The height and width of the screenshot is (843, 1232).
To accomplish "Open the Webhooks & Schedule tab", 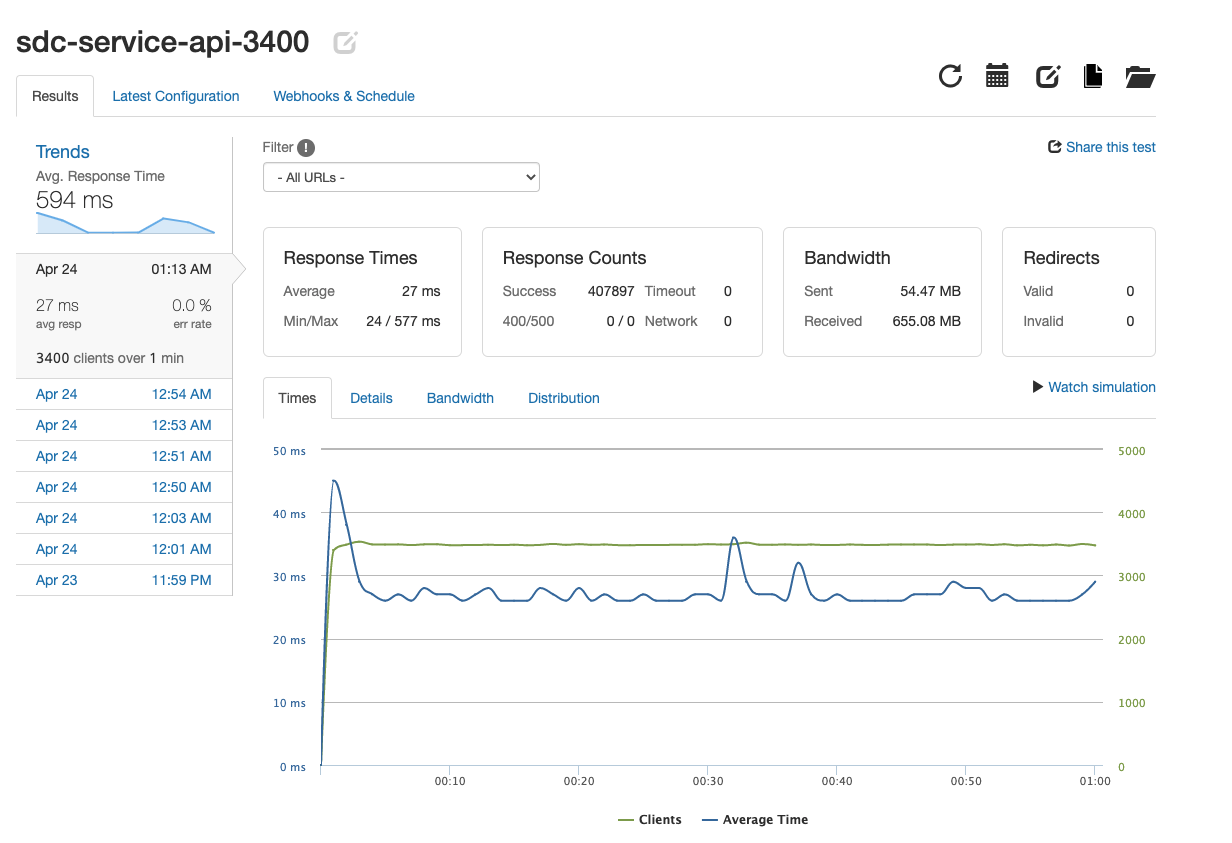I will [344, 96].
